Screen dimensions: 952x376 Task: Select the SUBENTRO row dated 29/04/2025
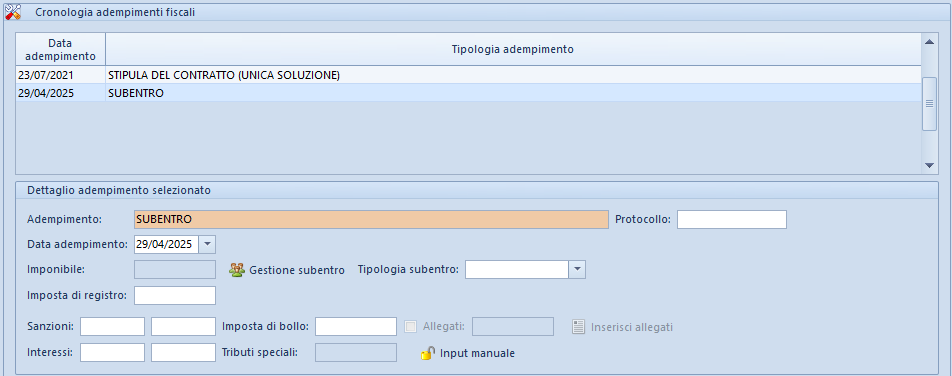tap(468, 94)
